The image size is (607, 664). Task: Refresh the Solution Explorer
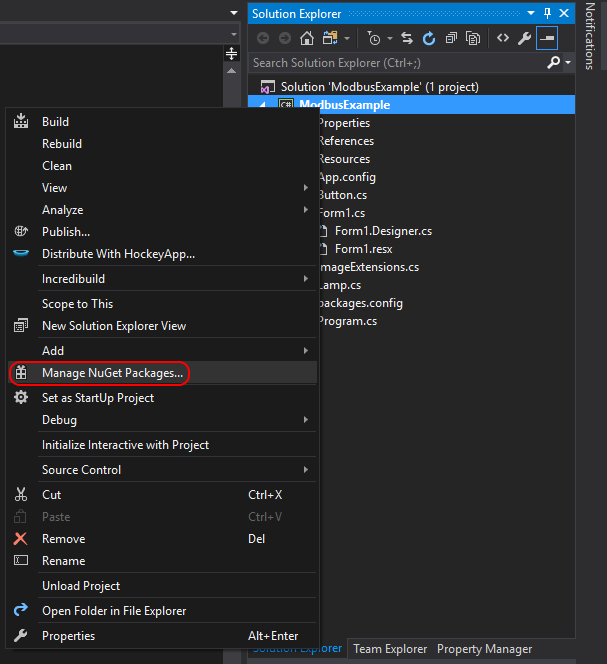coord(429,38)
